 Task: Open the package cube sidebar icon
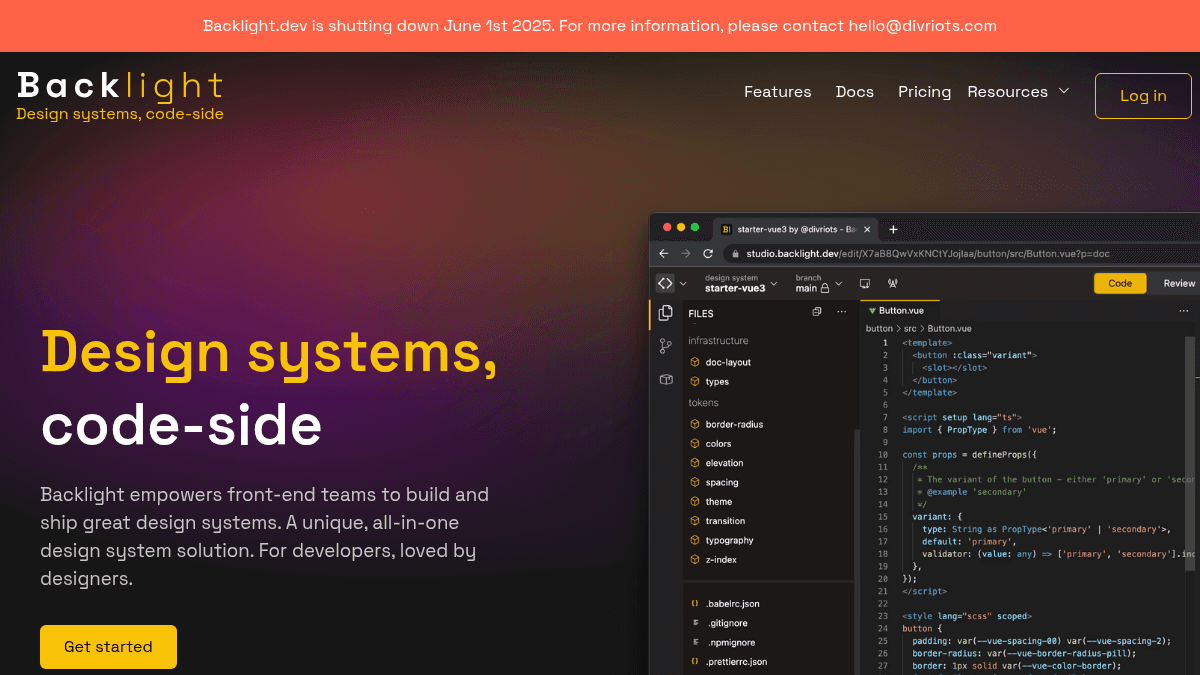click(x=666, y=380)
